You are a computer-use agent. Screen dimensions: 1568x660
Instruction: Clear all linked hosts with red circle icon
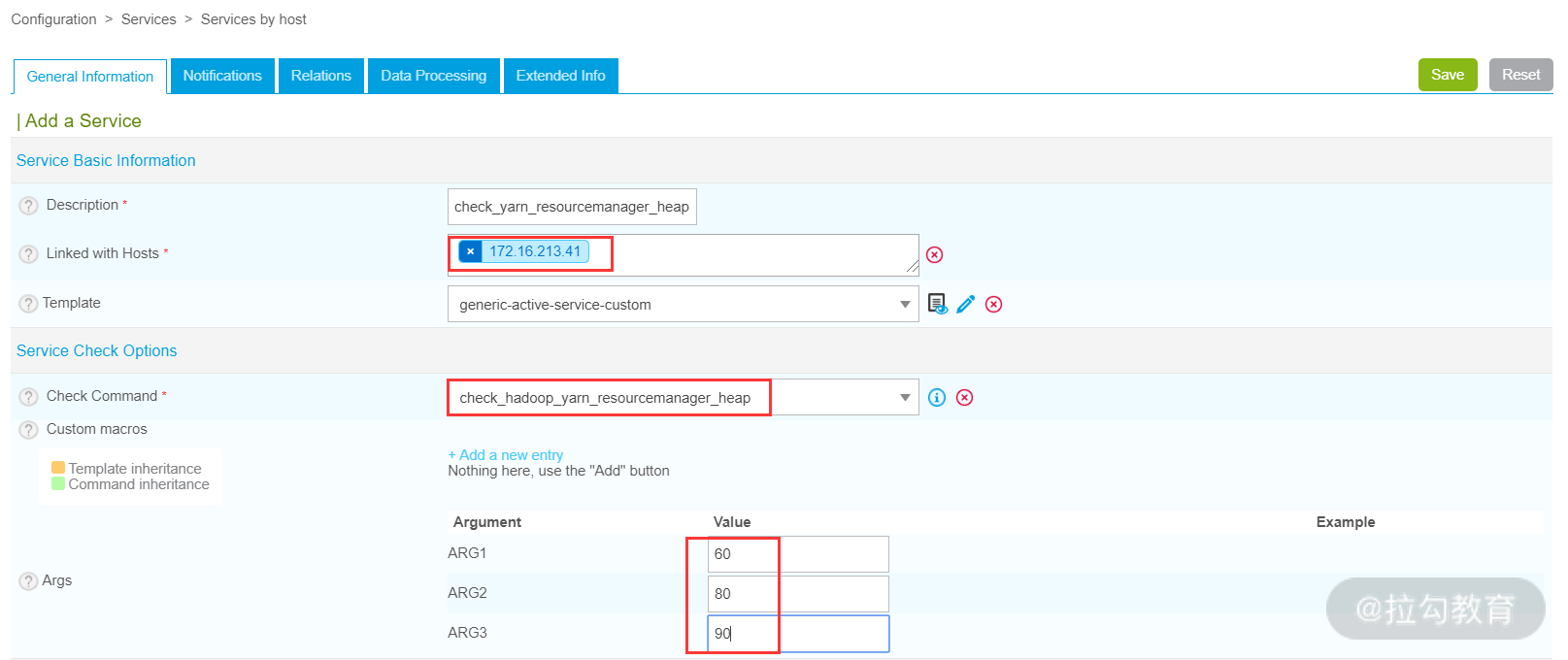934,254
